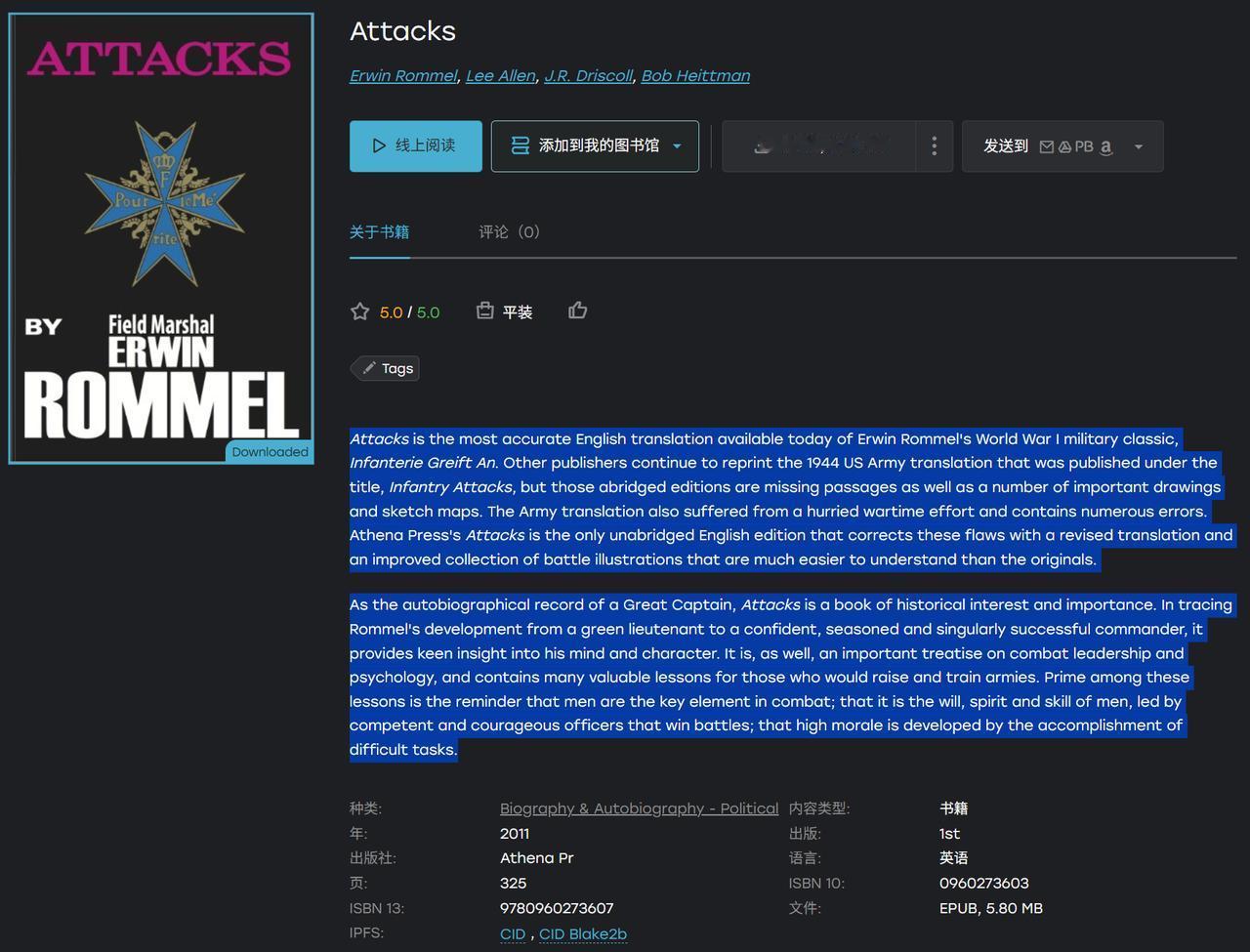This screenshot has width=1250, height=952.
Task: Click the CID Blake2b link
Action: tap(583, 933)
